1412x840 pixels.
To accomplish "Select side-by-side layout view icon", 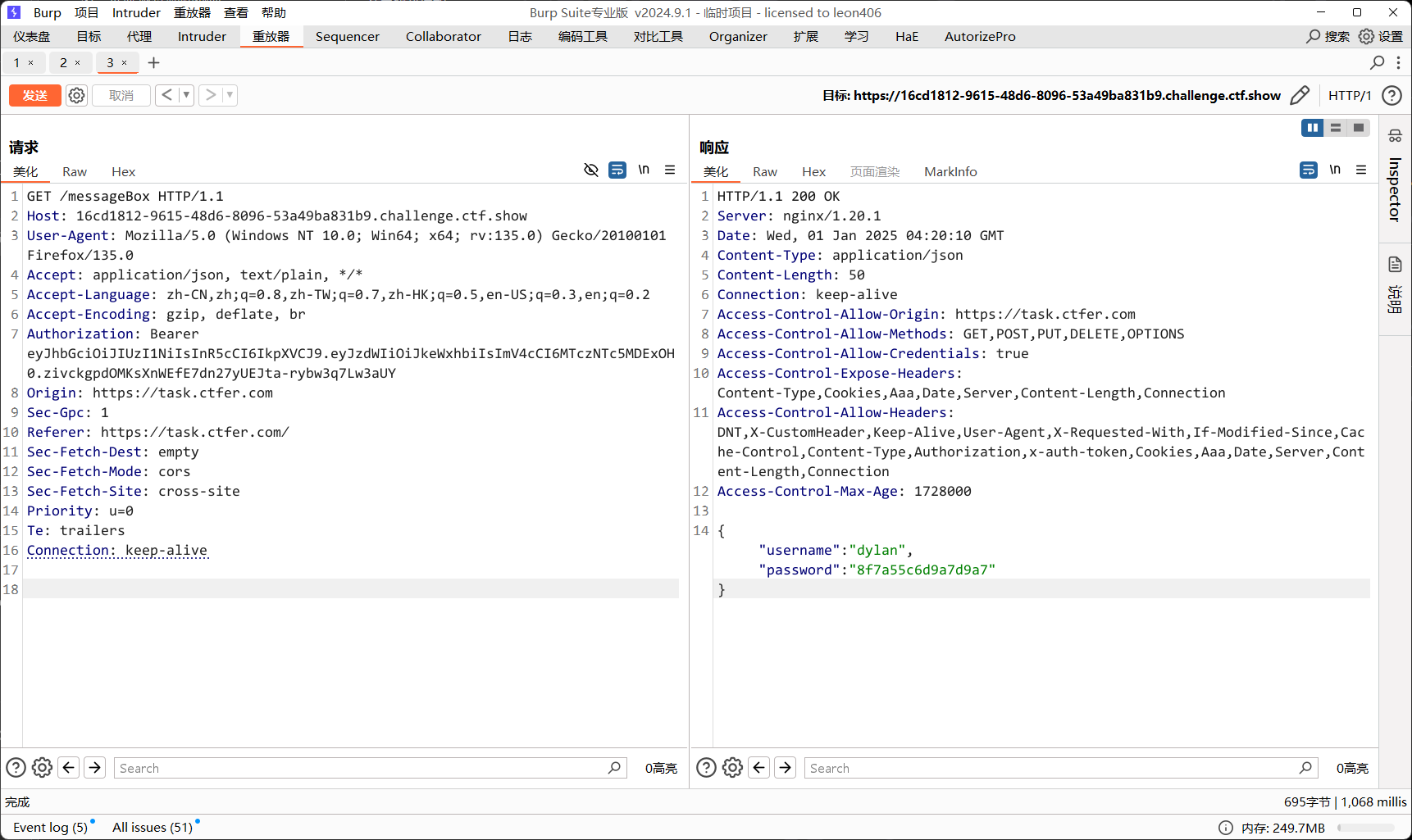I will pos(1312,128).
